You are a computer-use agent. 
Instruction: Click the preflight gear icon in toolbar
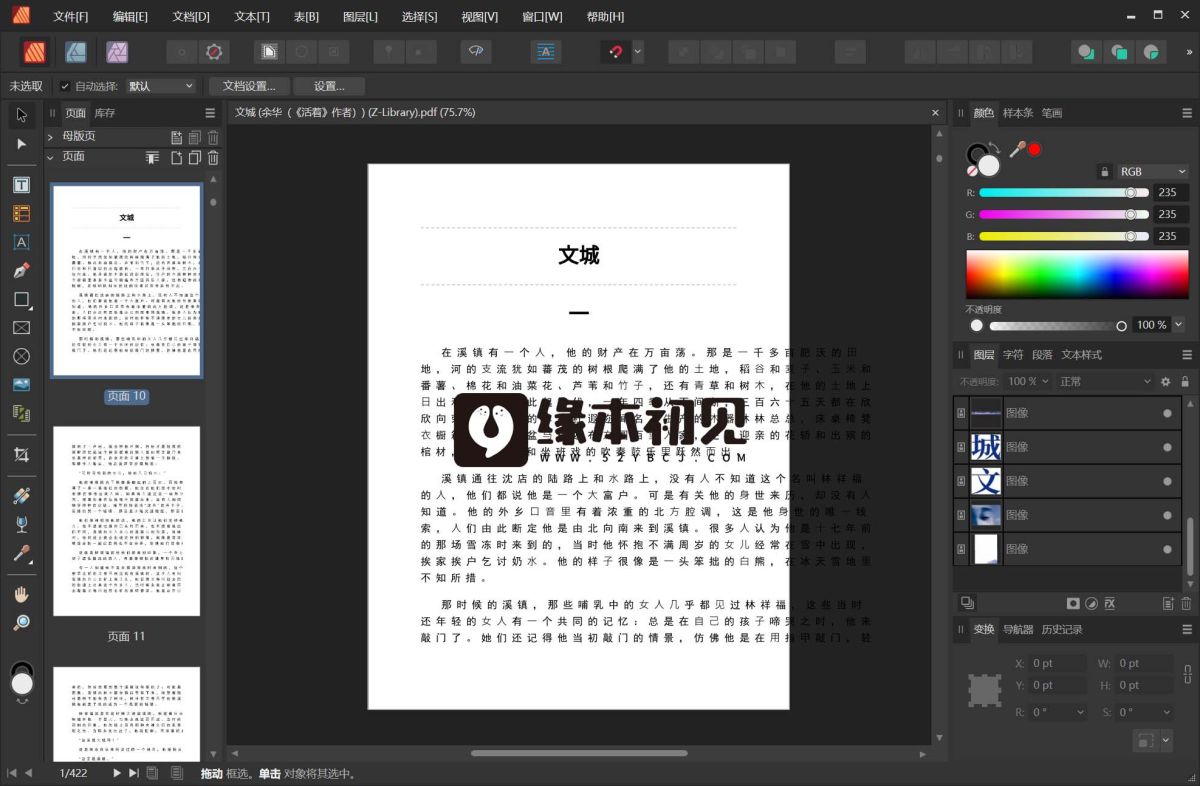coord(213,51)
